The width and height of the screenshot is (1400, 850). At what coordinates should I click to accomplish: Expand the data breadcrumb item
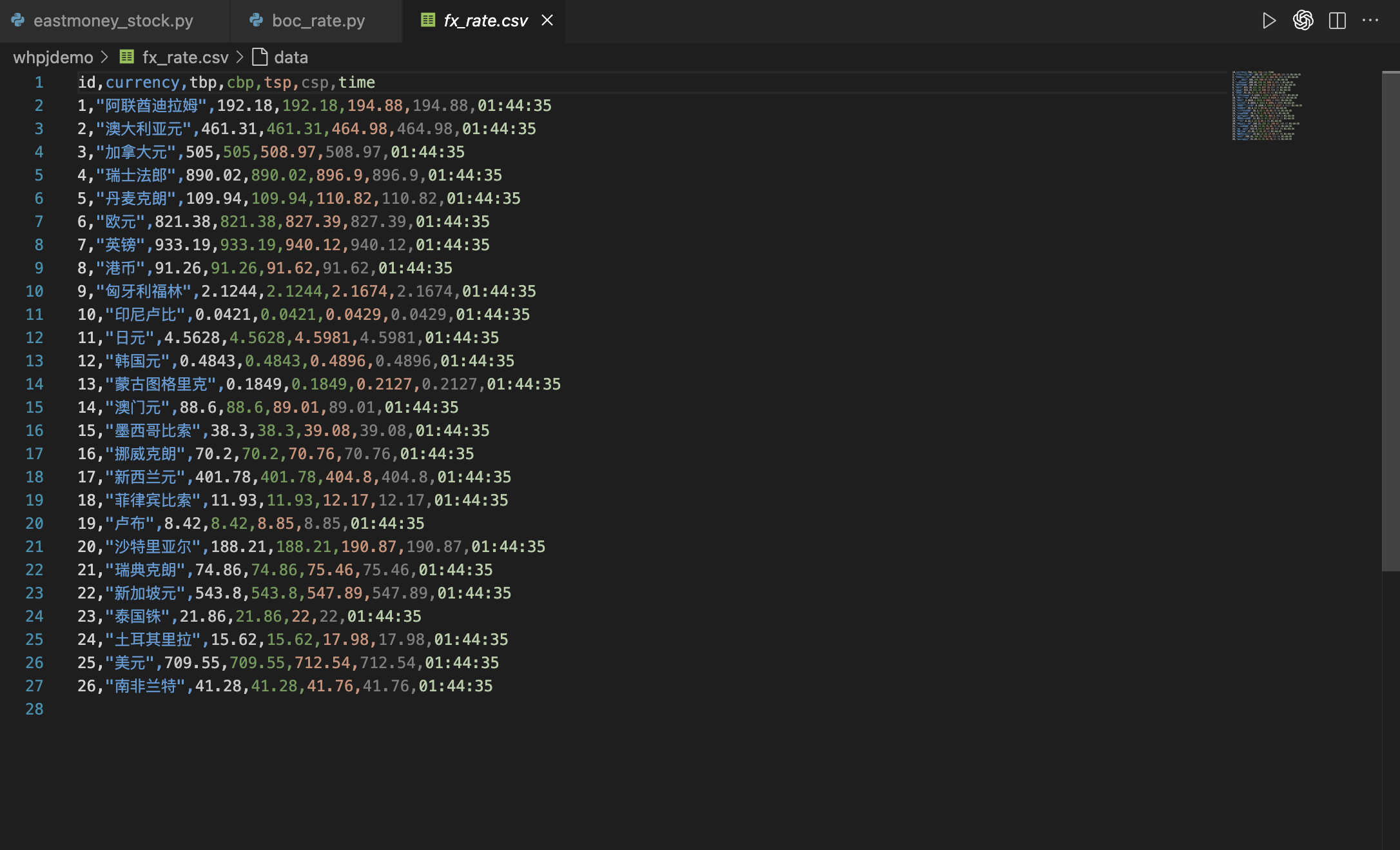pyautogui.click(x=291, y=57)
